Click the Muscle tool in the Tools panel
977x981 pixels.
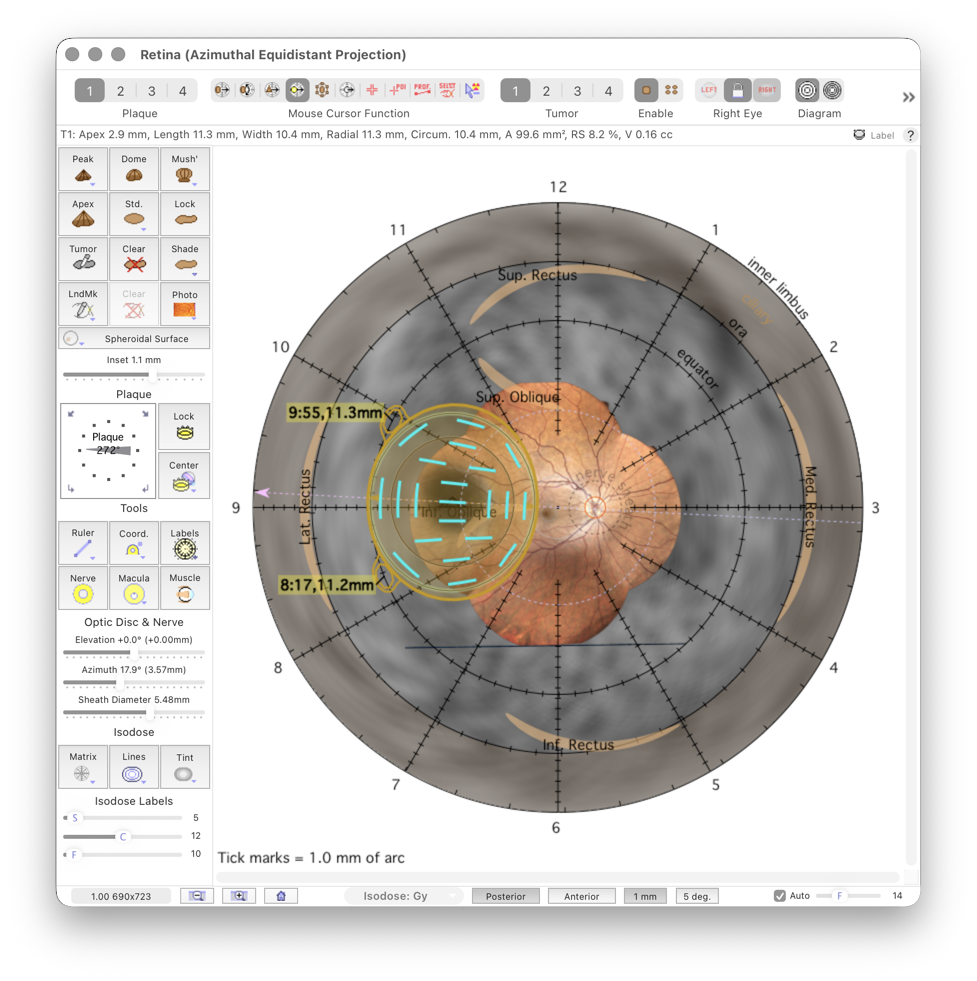[x=184, y=587]
